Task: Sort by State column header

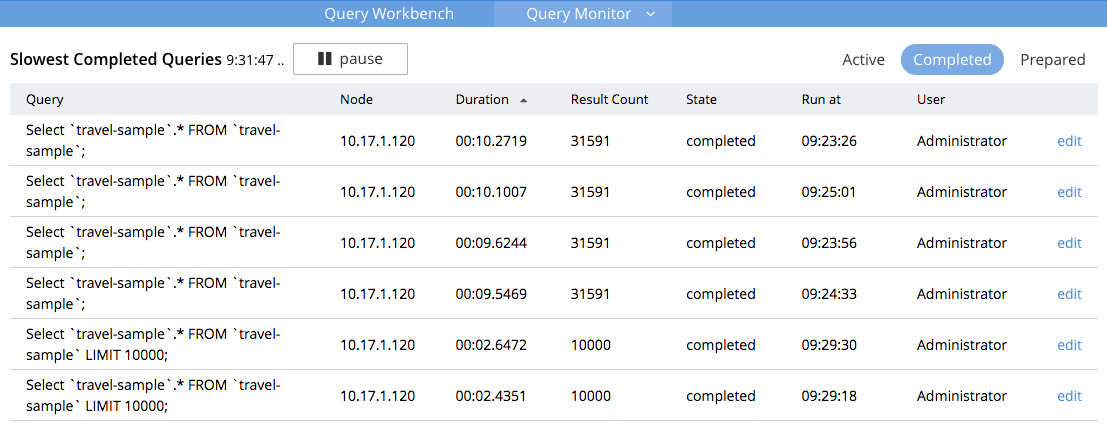Action: 701,100
